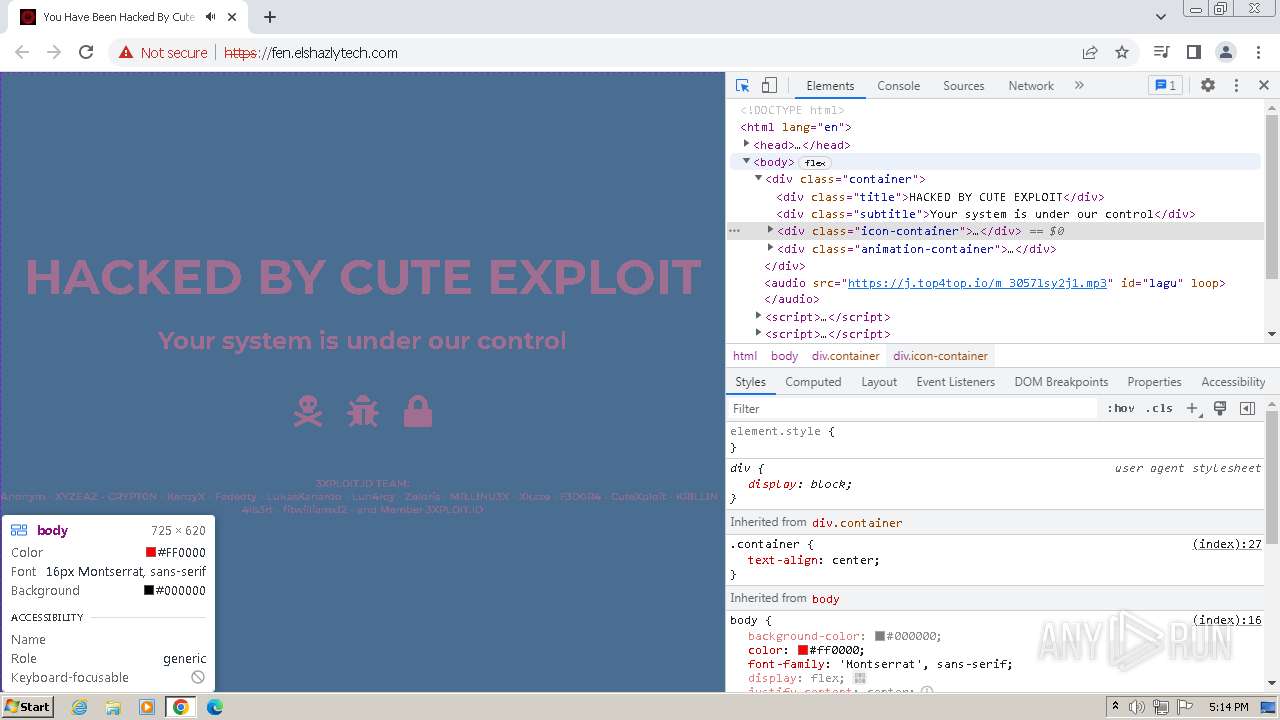Share this page using the share icon
Image resolution: width=1280 pixels, height=720 pixels.
pyautogui.click(x=1090, y=52)
